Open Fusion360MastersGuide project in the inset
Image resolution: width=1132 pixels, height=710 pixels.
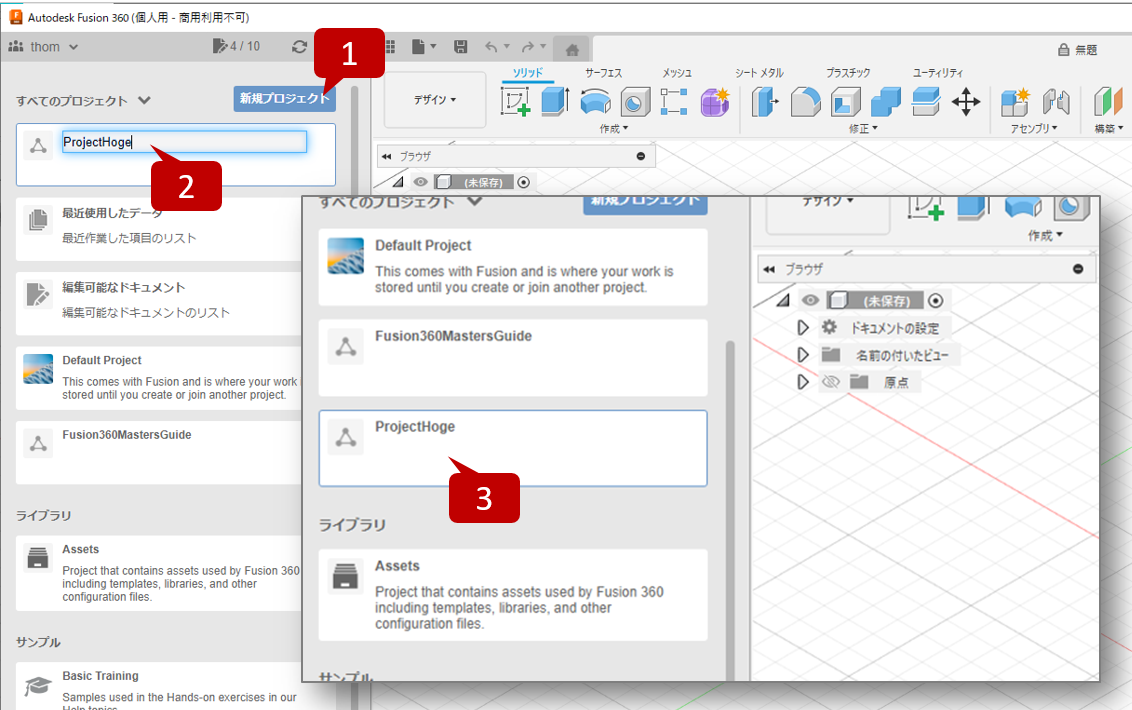coord(513,358)
